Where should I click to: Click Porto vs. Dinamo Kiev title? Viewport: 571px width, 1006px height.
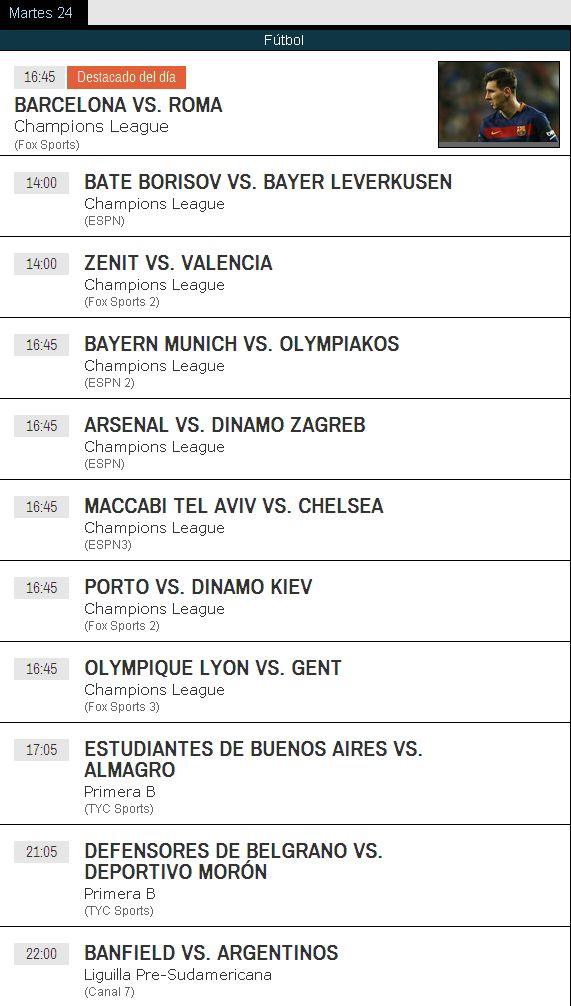pyautogui.click(x=198, y=586)
